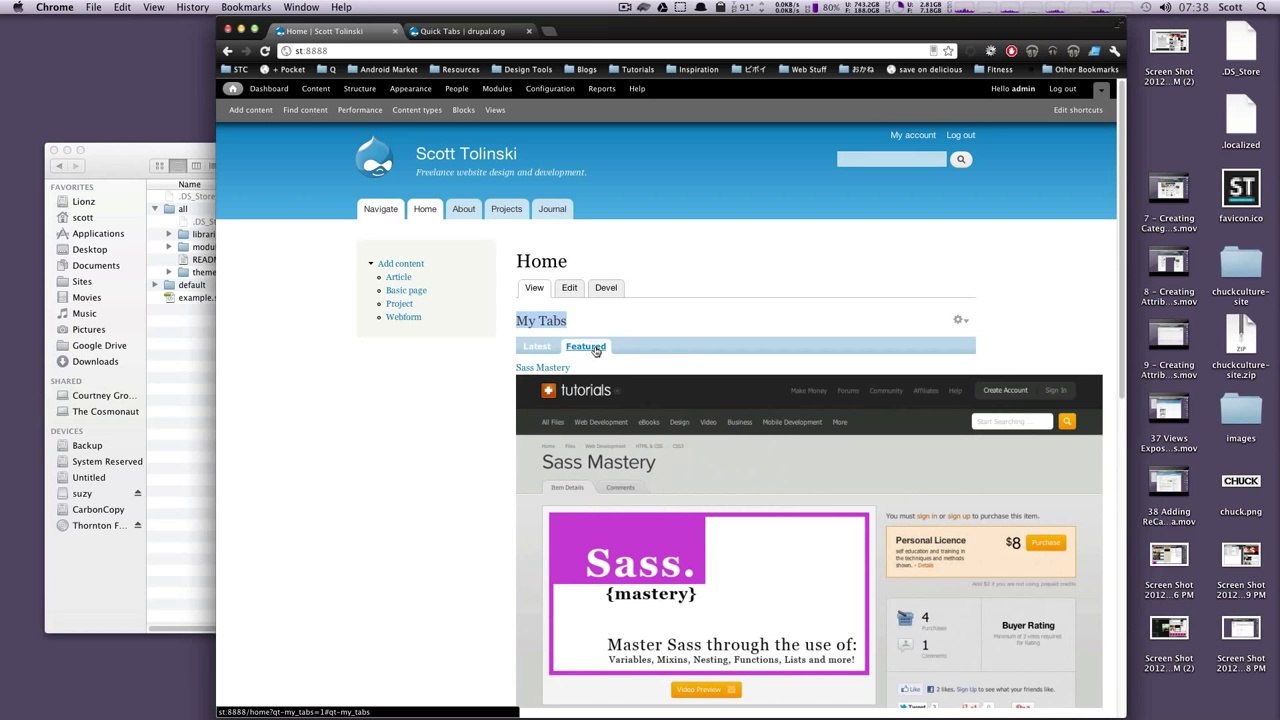Image resolution: width=1280 pixels, height=720 pixels.
Task: Click the Sass Mastery screenshot image
Action: click(x=809, y=541)
